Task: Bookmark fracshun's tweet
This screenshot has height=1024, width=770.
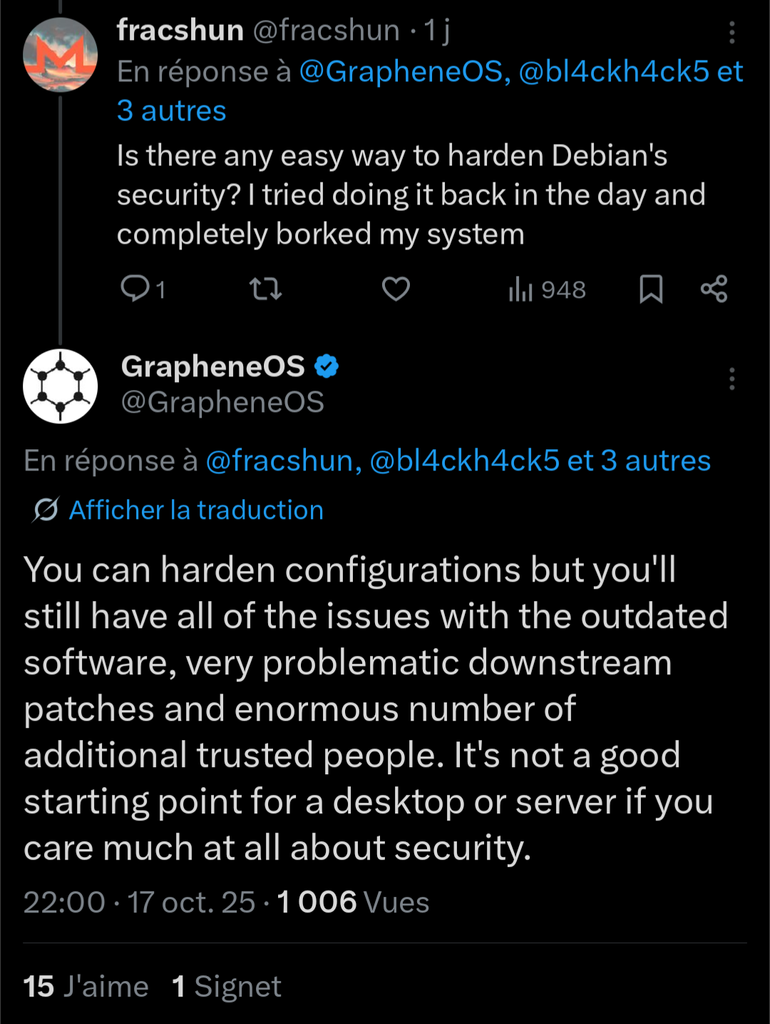Action: pos(651,289)
